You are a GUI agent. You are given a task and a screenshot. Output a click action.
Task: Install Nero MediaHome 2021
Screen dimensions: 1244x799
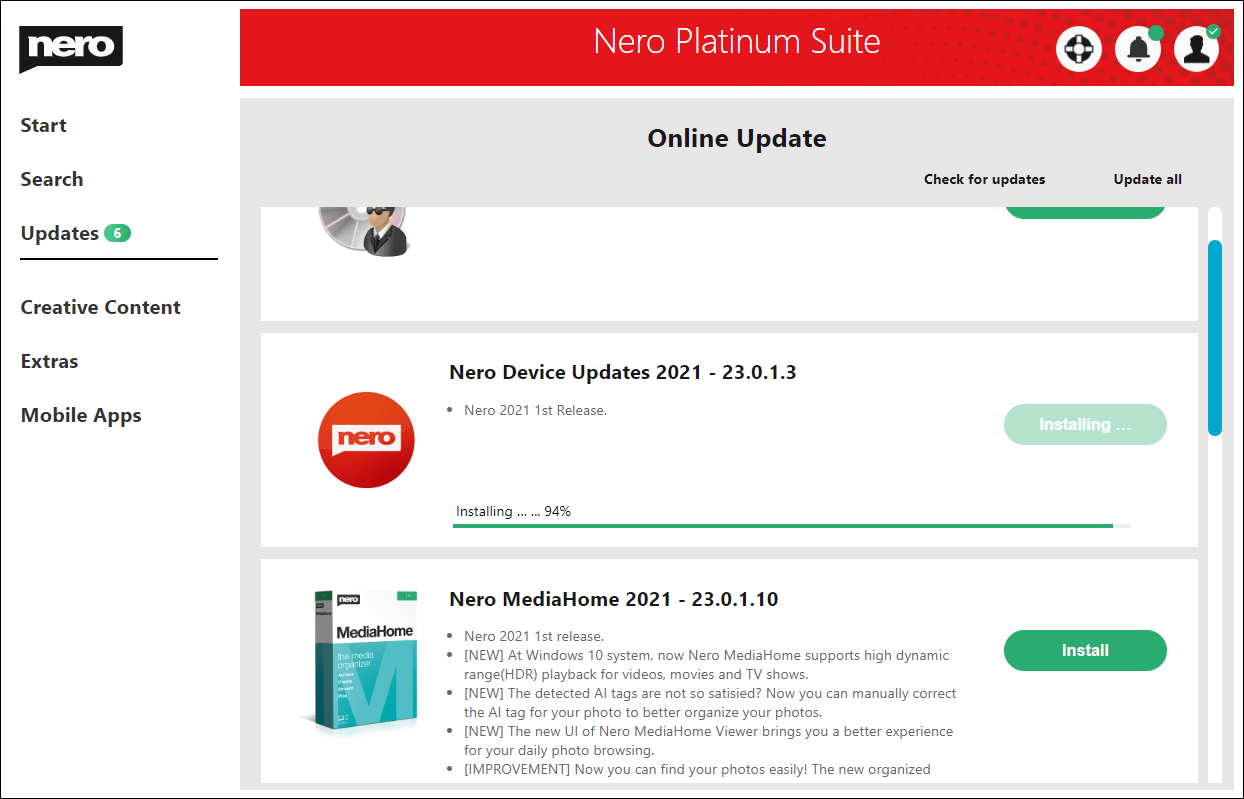tap(1085, 650)
